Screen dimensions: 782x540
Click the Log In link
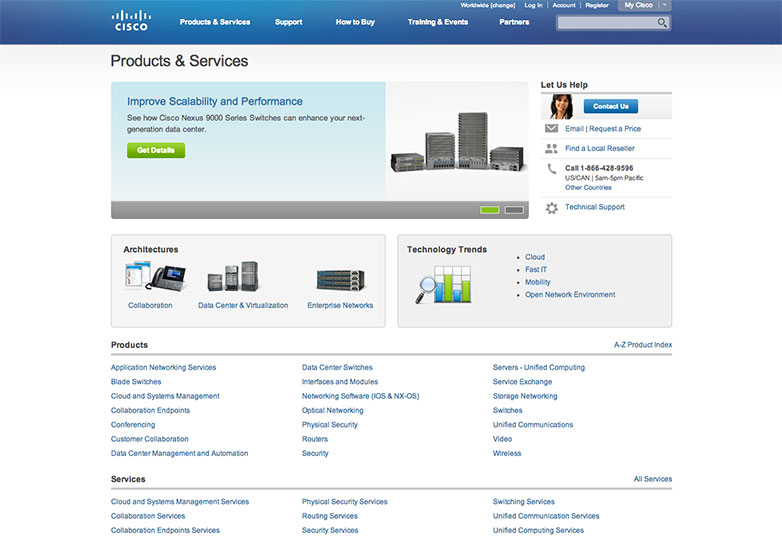533,5
